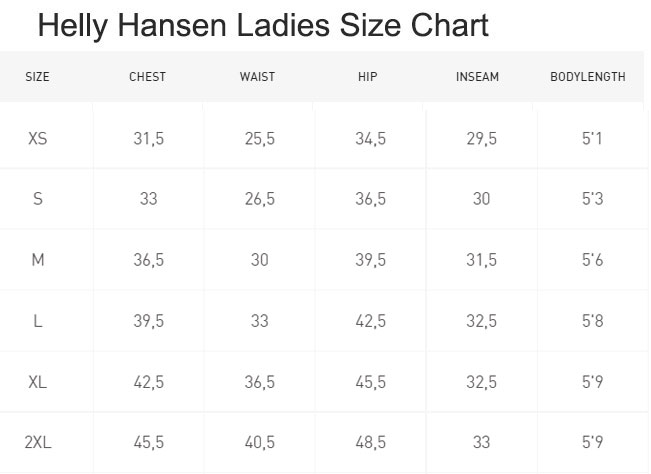Screen dimensions: 651x474
Task: Click the Helly Hansen Ladies Size Chart title
Action: (x=263, y=25)
